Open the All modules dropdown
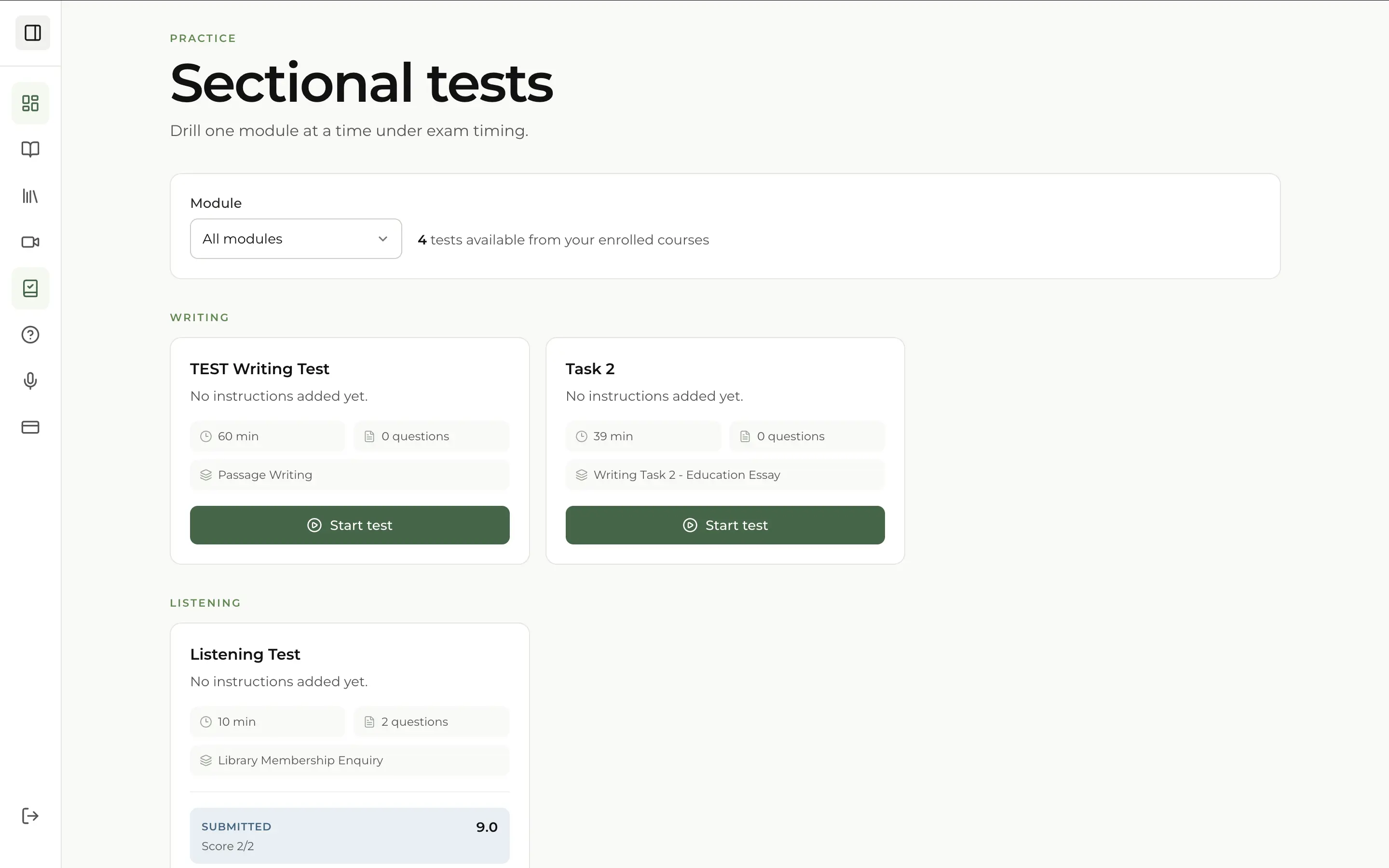The width and height of the screenshot is (1389, 868). 296,239
